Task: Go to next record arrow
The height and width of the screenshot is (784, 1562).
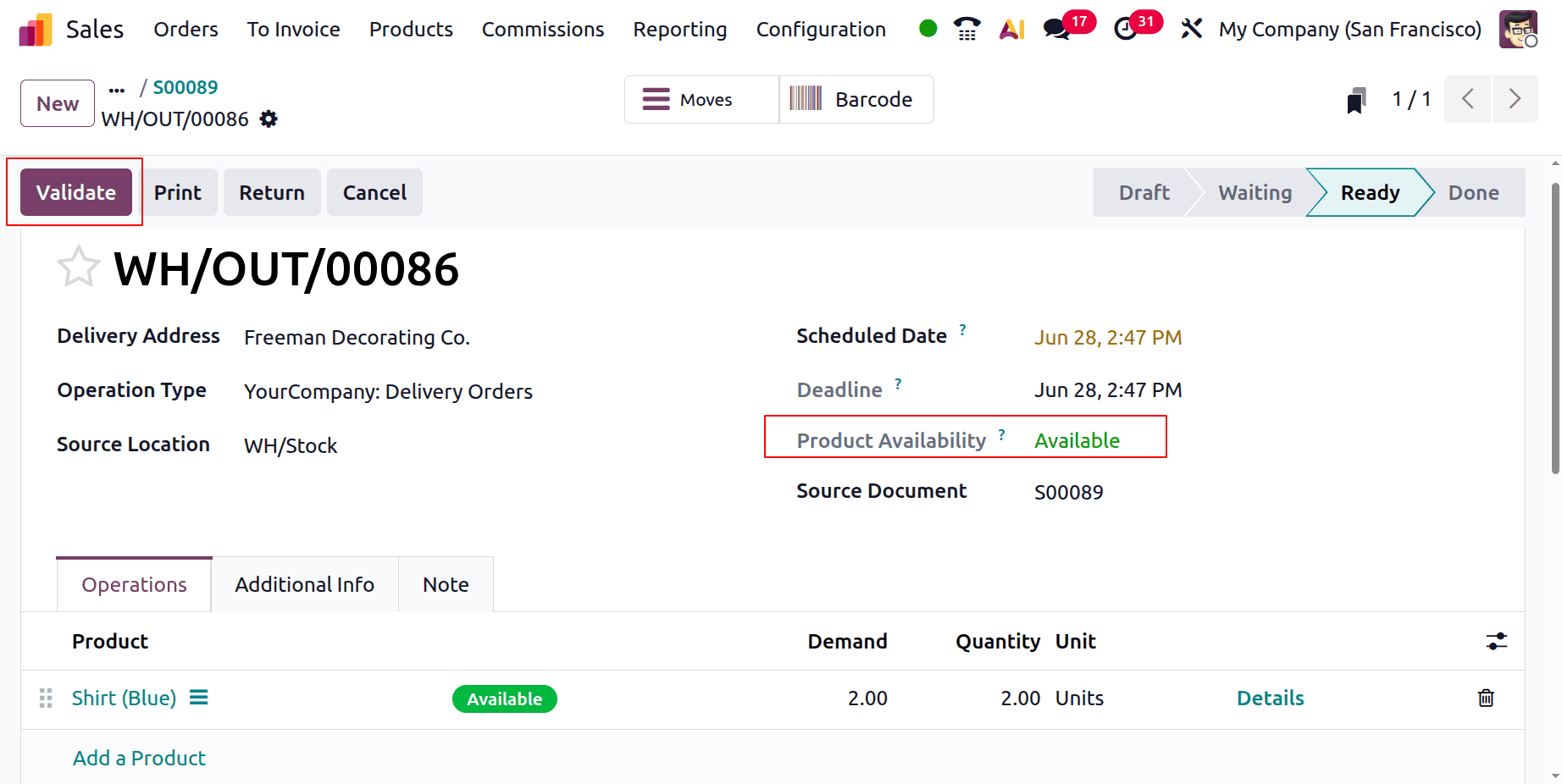Action: click(1515, 99)
